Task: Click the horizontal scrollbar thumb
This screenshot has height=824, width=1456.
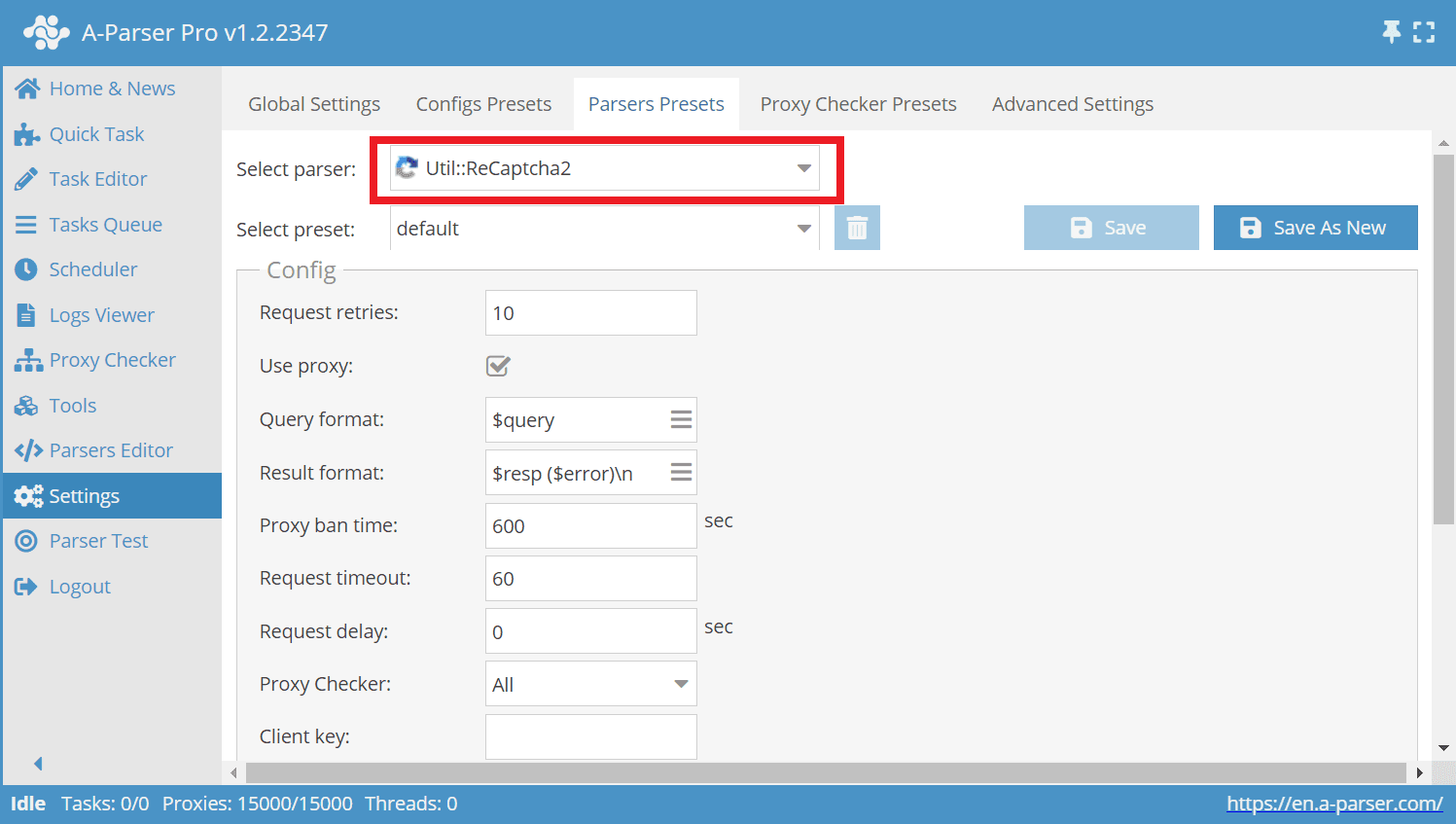Action: click(x=826, y=772)
